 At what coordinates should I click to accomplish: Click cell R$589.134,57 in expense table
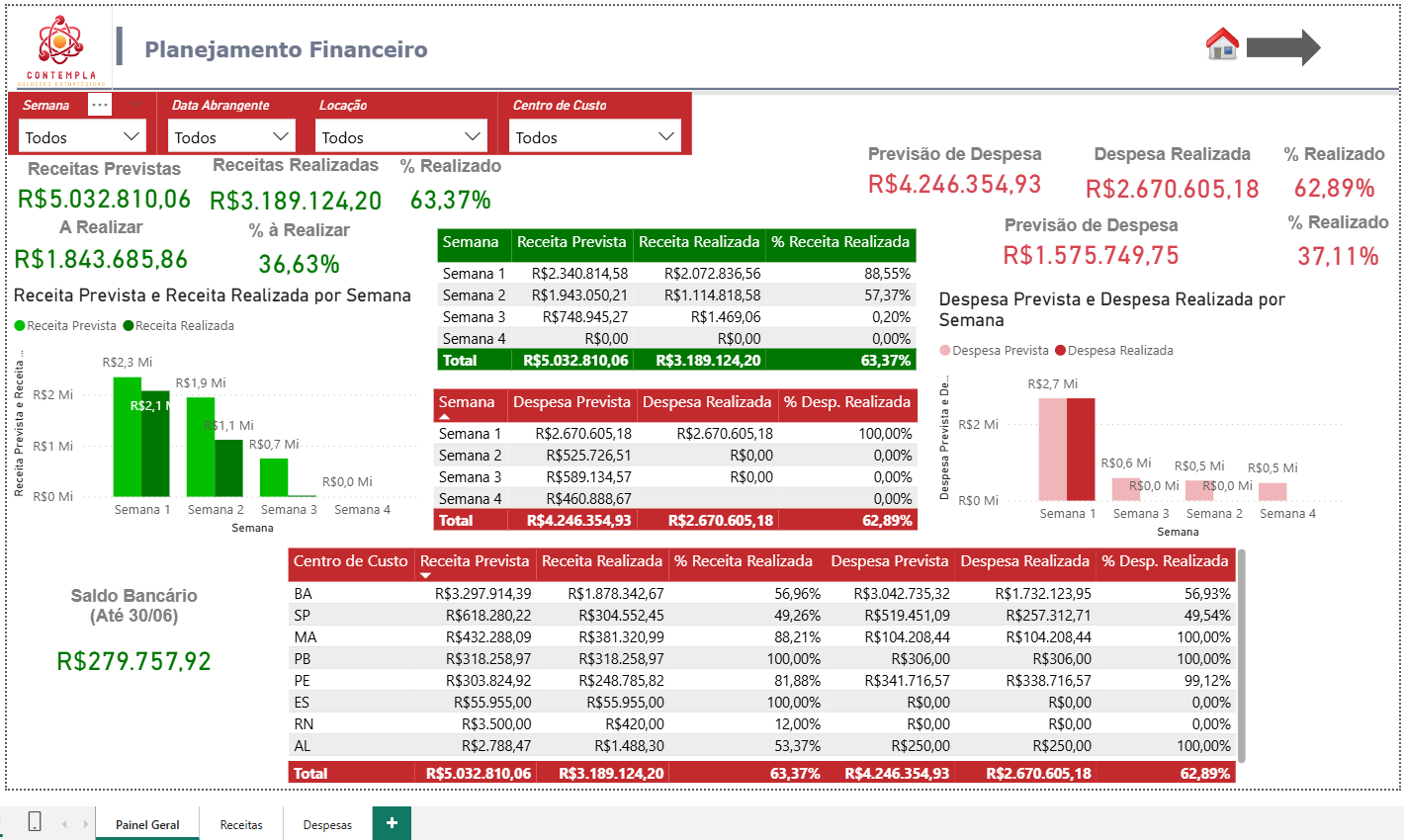pos(589,477)
